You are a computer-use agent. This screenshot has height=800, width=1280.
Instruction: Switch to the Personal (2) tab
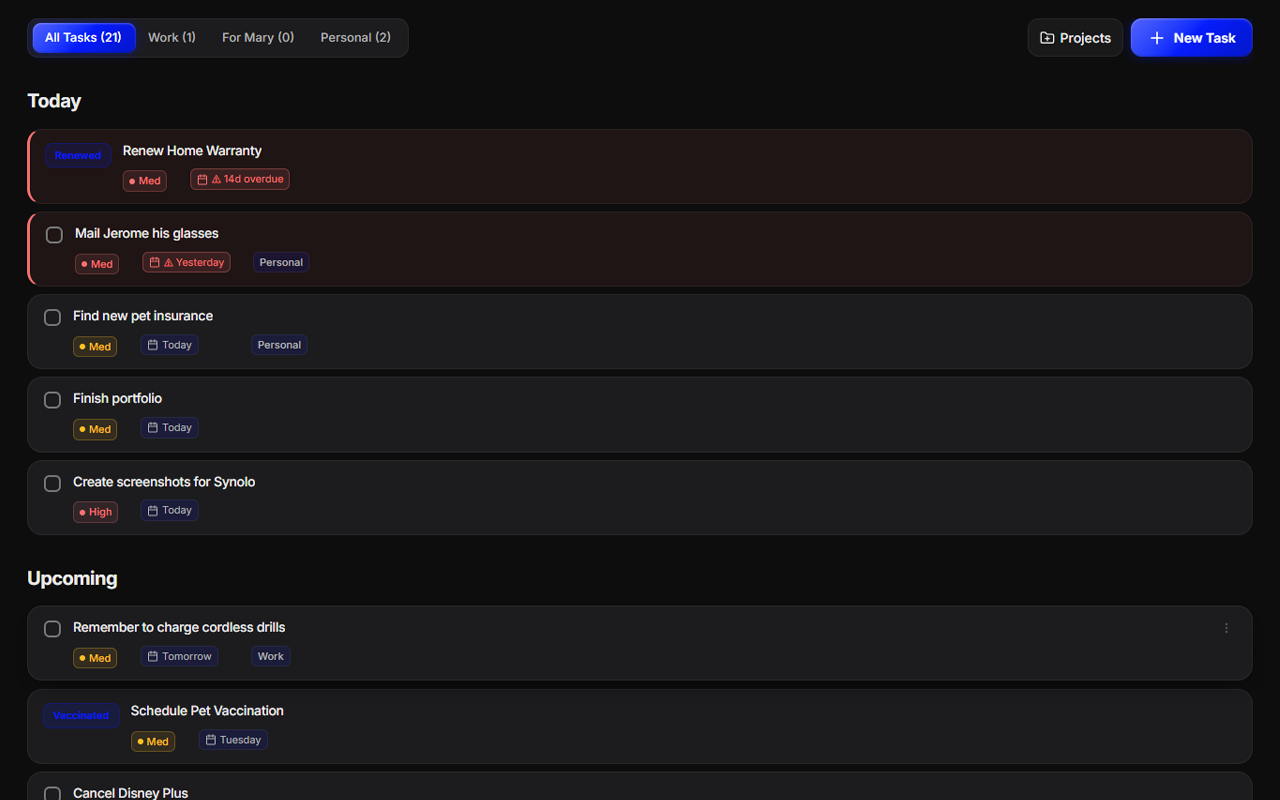pos(355,38)
